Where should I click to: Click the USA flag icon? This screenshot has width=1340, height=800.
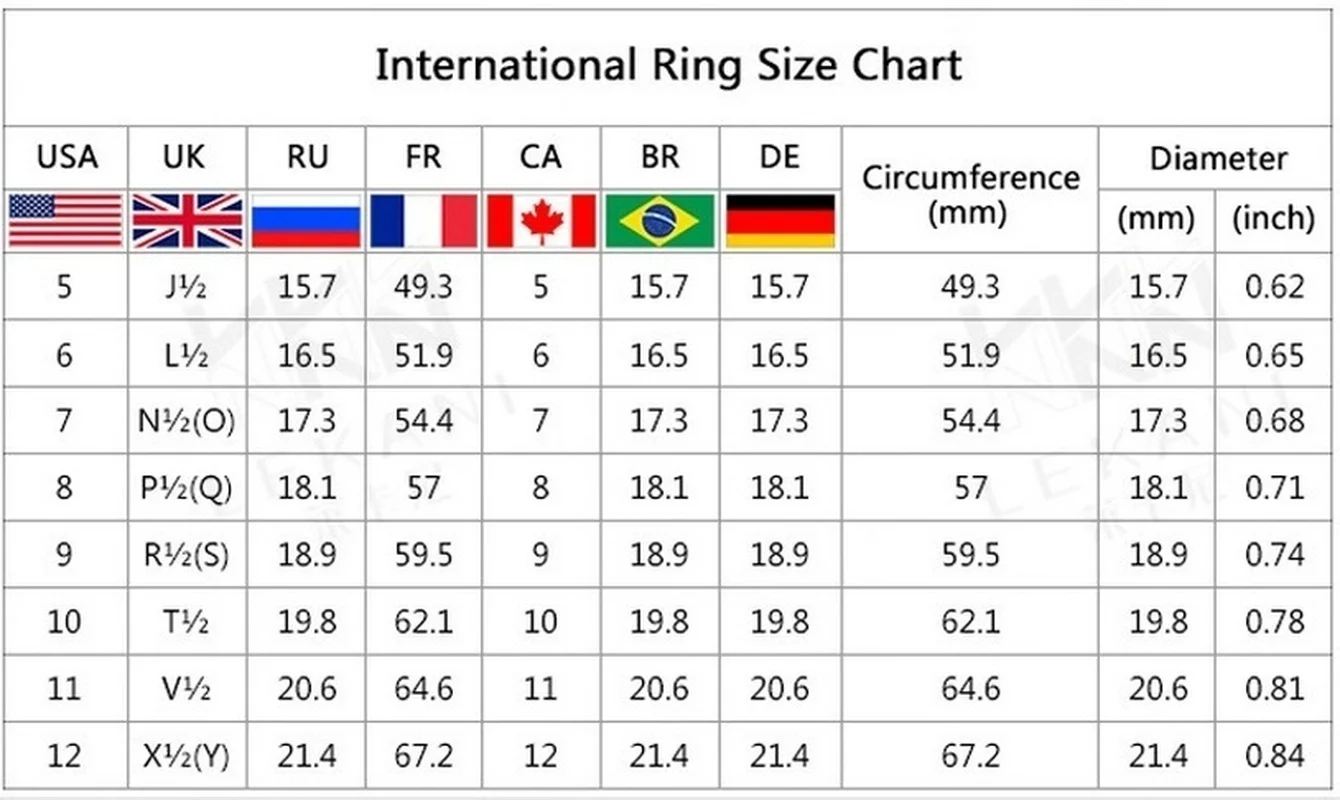[x=65, y=220]
